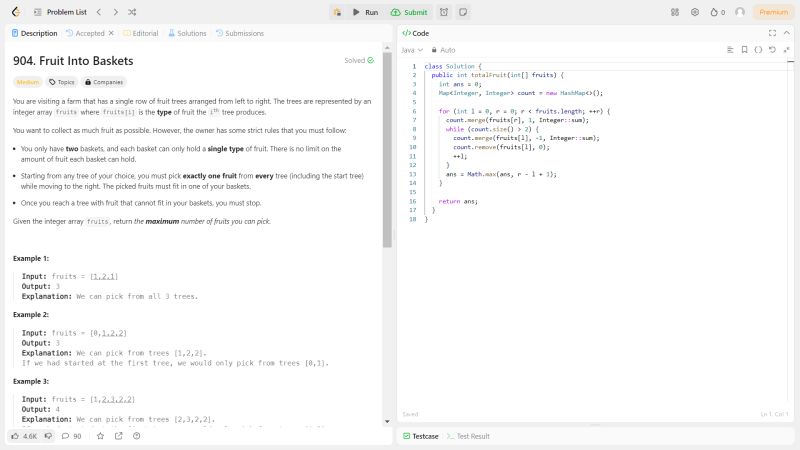Reset code to default with undo icon
The height and width of the screenshot is (450, 800).
tap(772, 49)
